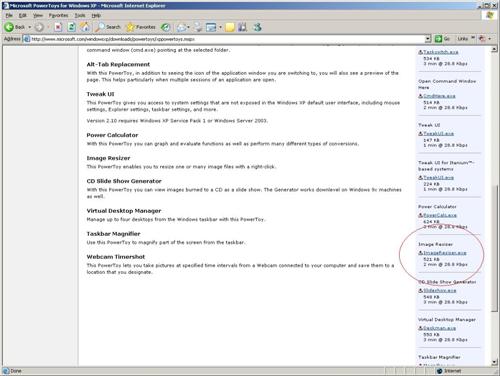Click the green Go arrow button
The image size is (500, 376).
pyautogui.click(x=438, y=39)
